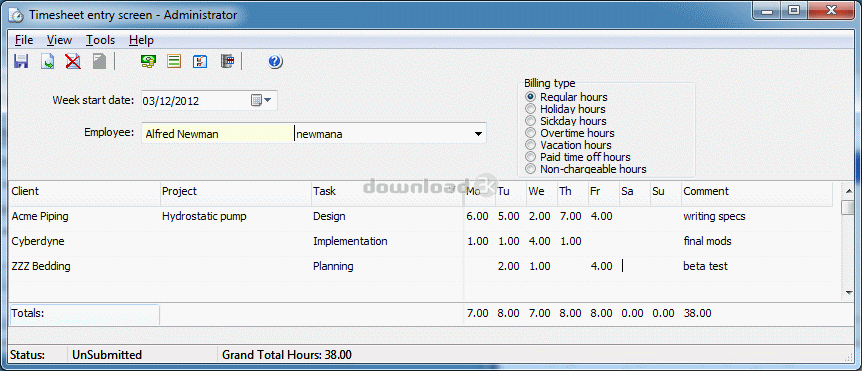Click the server database toolbar icon
862x371 pixels.
pyautogui.click(x=227, y=61)
